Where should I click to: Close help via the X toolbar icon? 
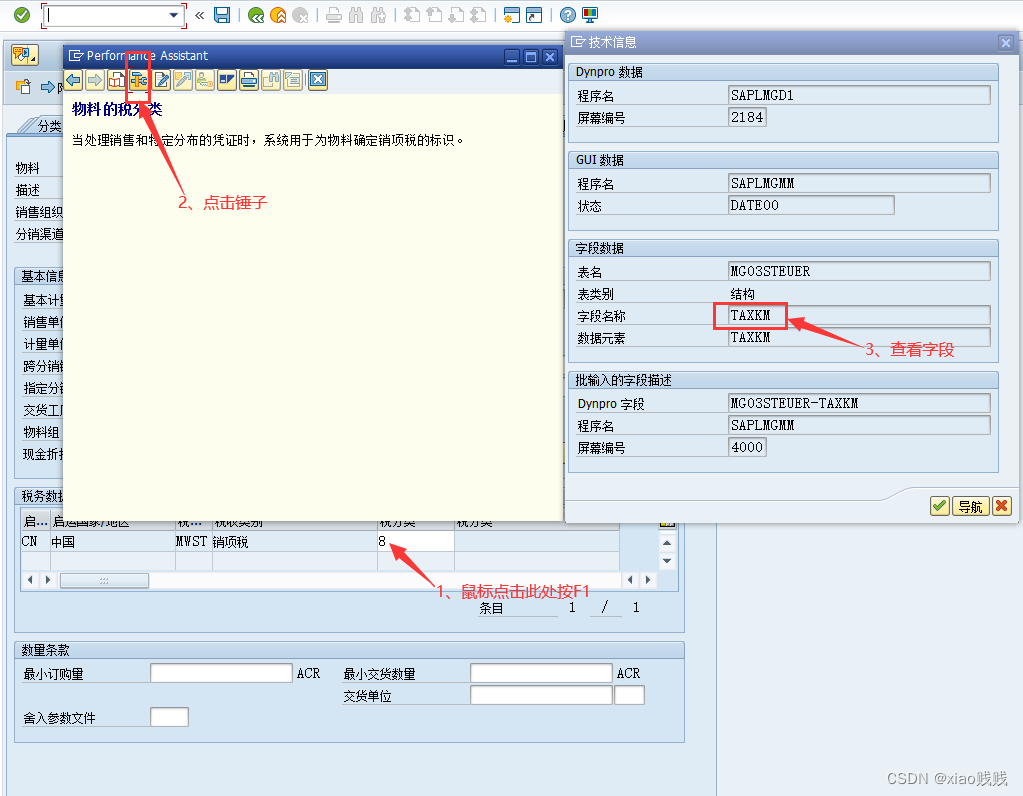(318, 80)
